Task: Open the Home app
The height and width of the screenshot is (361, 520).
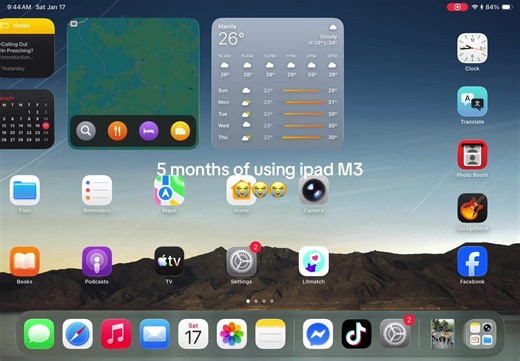Action: [241, 190]
